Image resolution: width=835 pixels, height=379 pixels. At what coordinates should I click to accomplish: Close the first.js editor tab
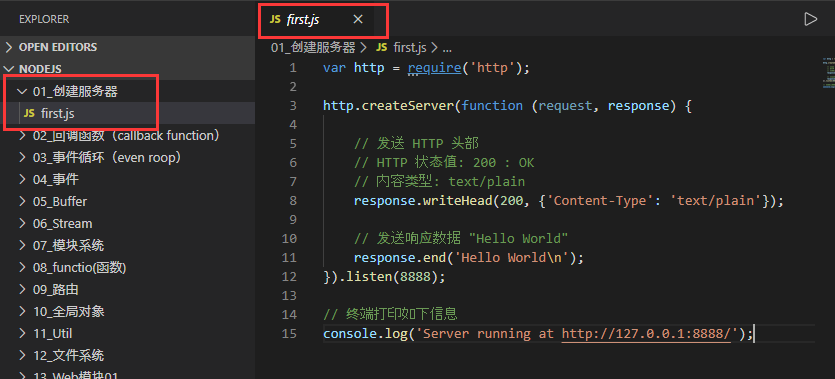click(x=358, y=20)
